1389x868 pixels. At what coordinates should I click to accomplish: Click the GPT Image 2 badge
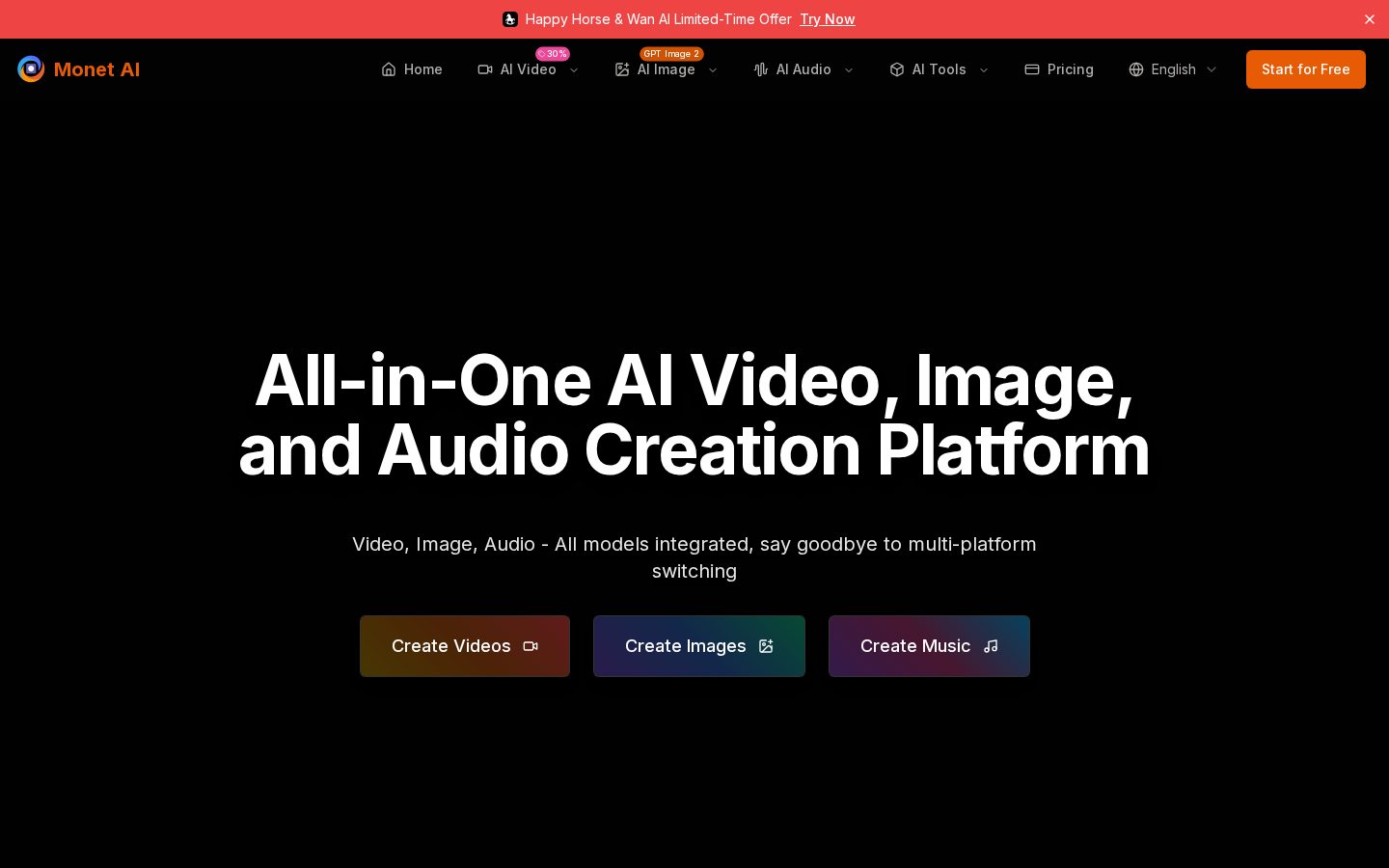coord(671,54)
